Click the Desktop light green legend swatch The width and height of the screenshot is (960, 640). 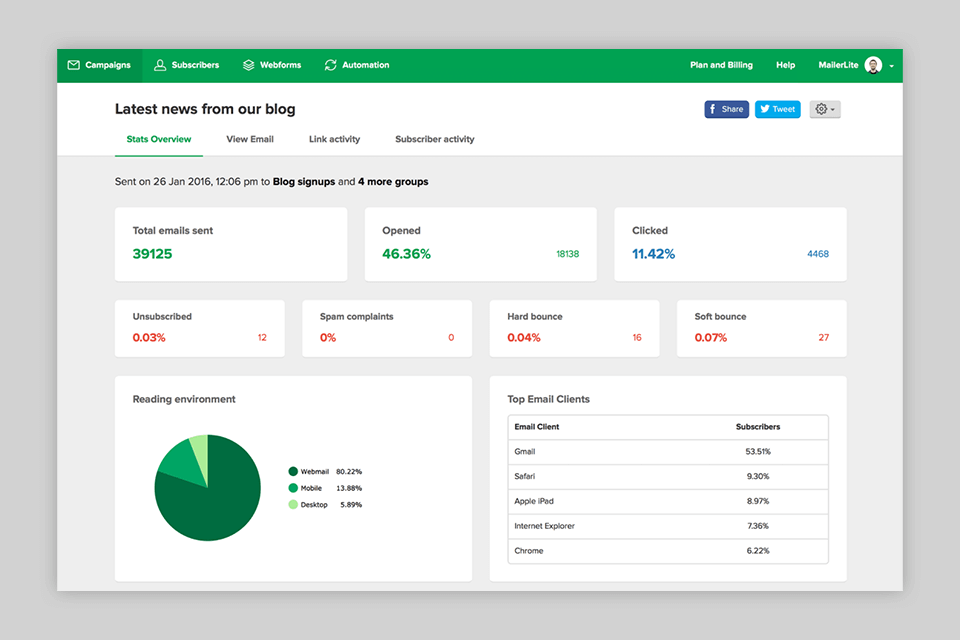click(x=293, y=505)
